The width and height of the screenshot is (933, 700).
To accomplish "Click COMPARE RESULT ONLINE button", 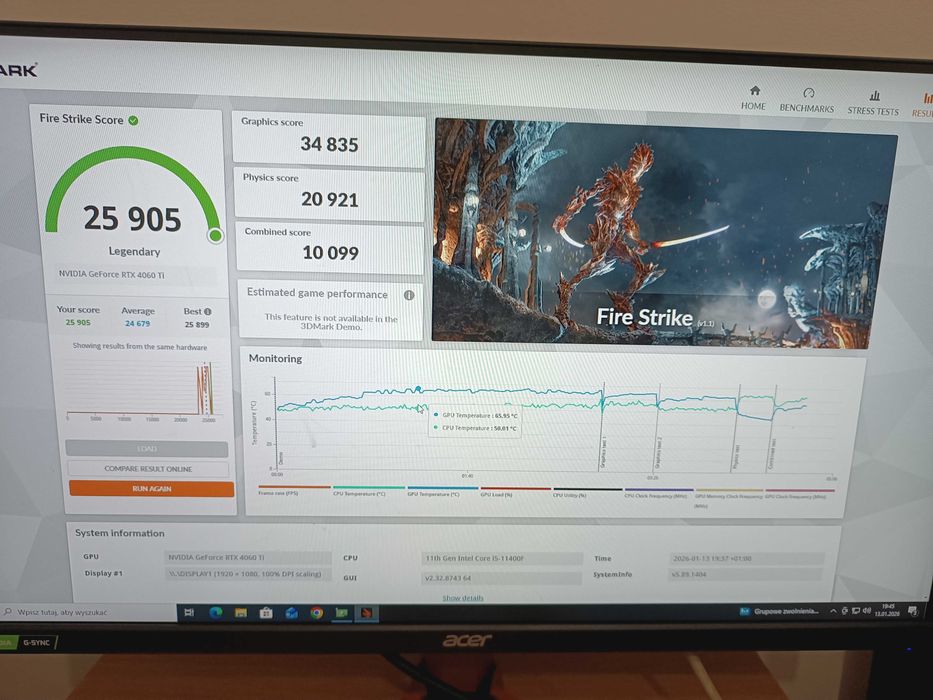I will point(148,469).
